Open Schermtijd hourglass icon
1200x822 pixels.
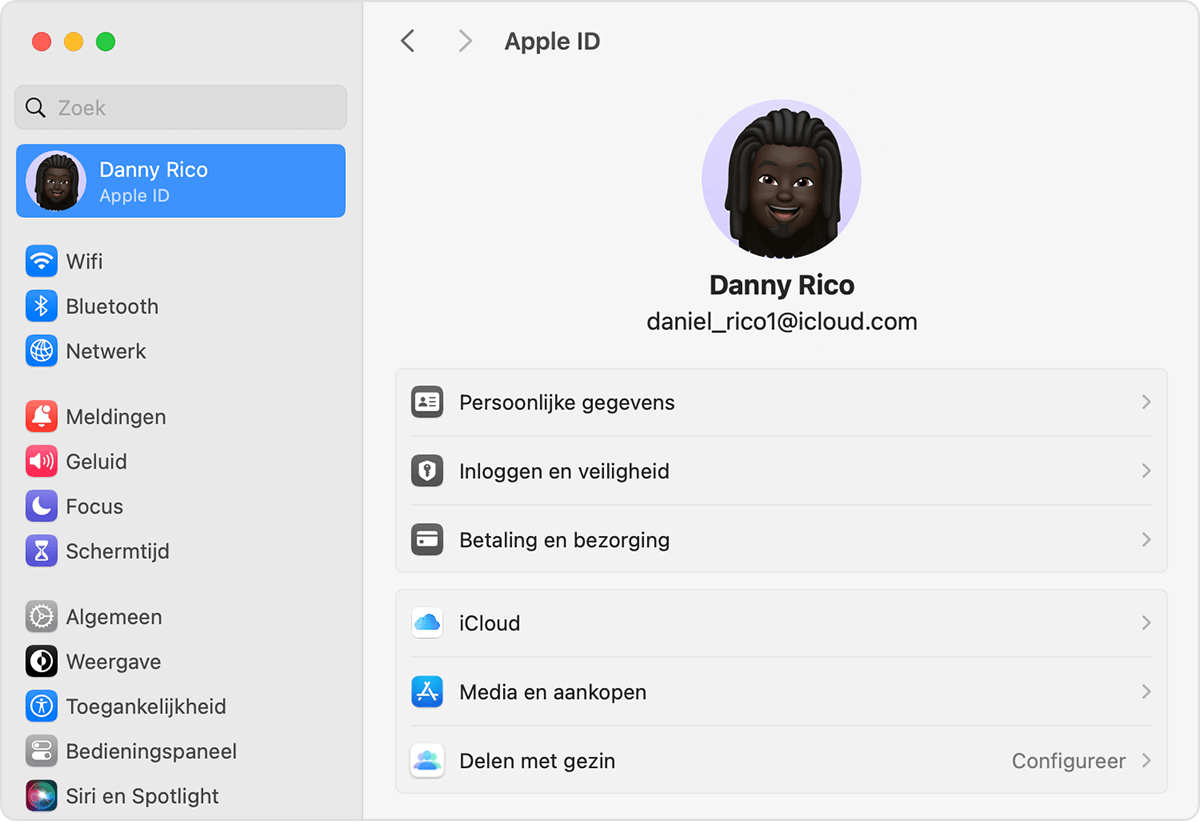tap(41, 552)
